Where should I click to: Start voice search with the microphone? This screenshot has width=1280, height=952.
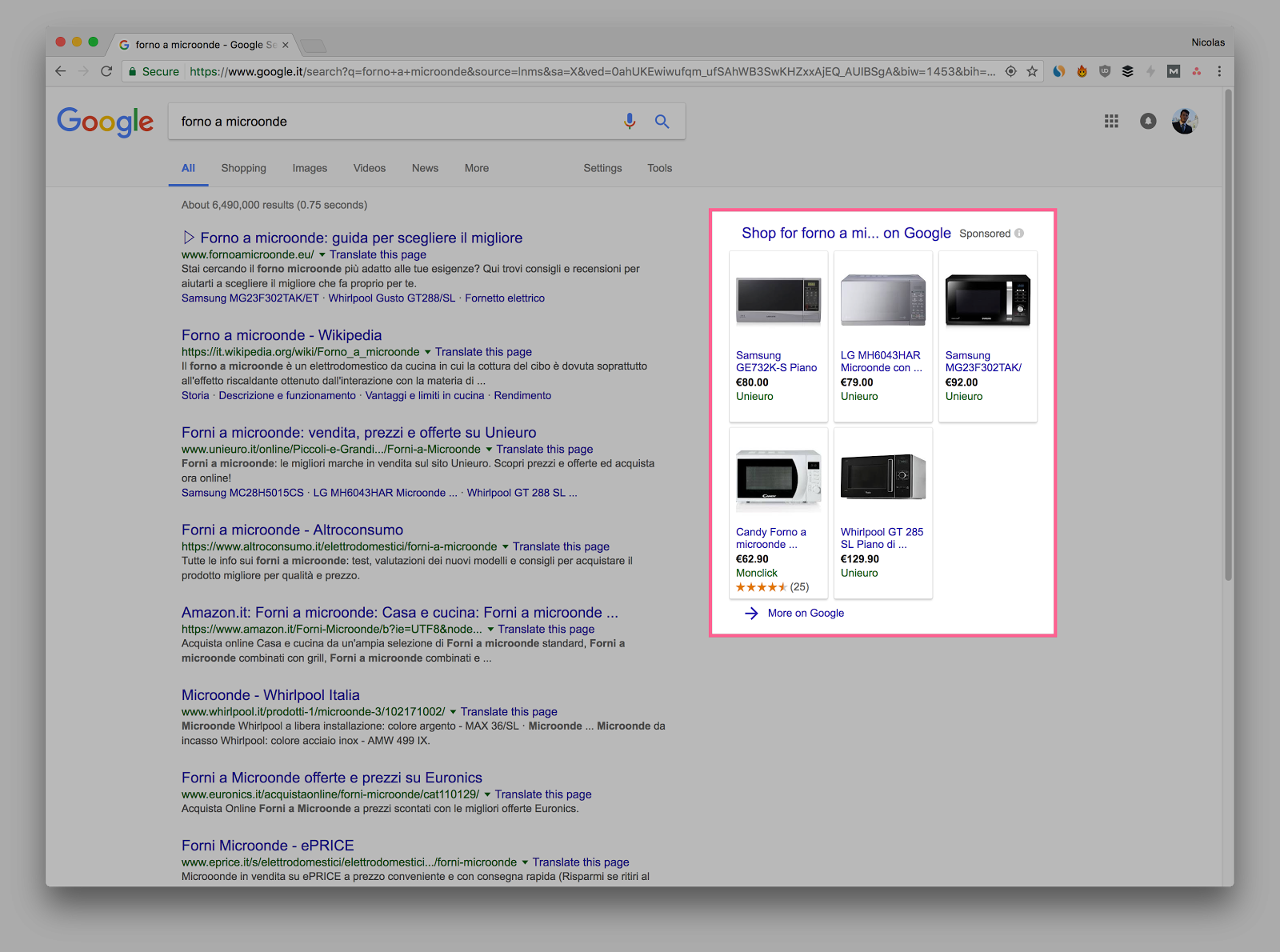pos(630,121)
